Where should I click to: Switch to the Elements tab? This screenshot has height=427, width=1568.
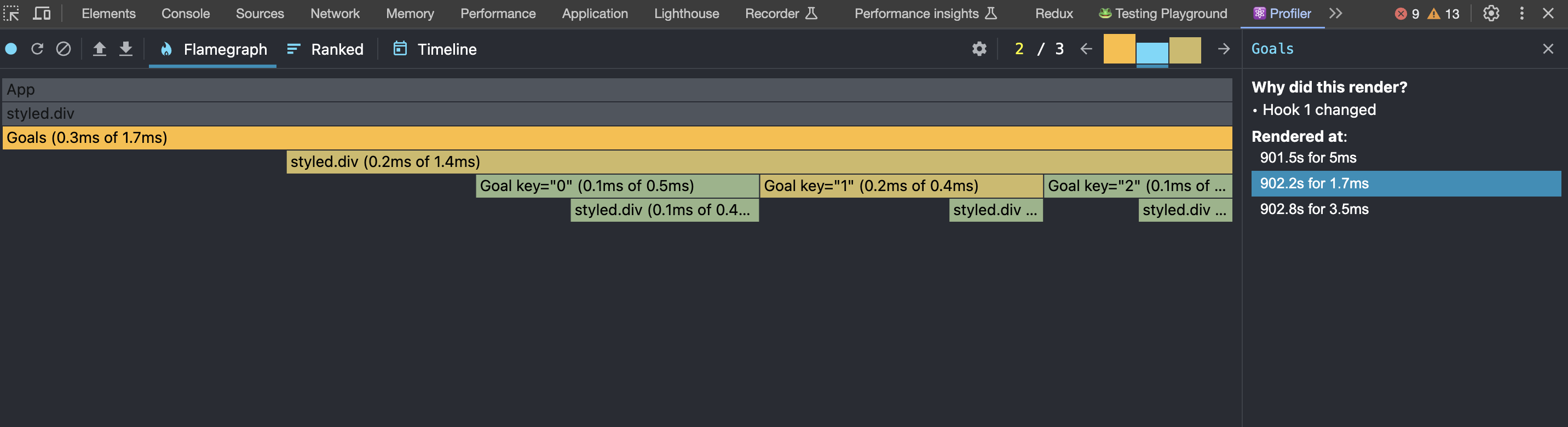tap(108, 13)
